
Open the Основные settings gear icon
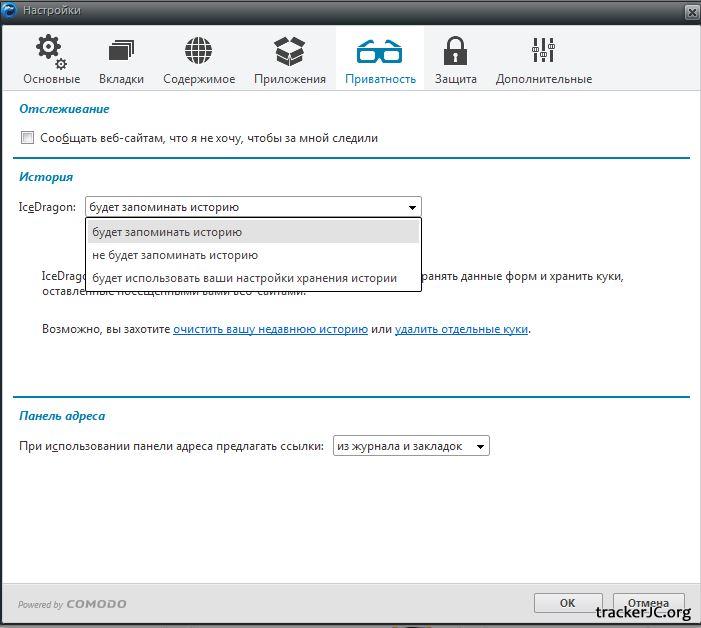click(50, 51)
